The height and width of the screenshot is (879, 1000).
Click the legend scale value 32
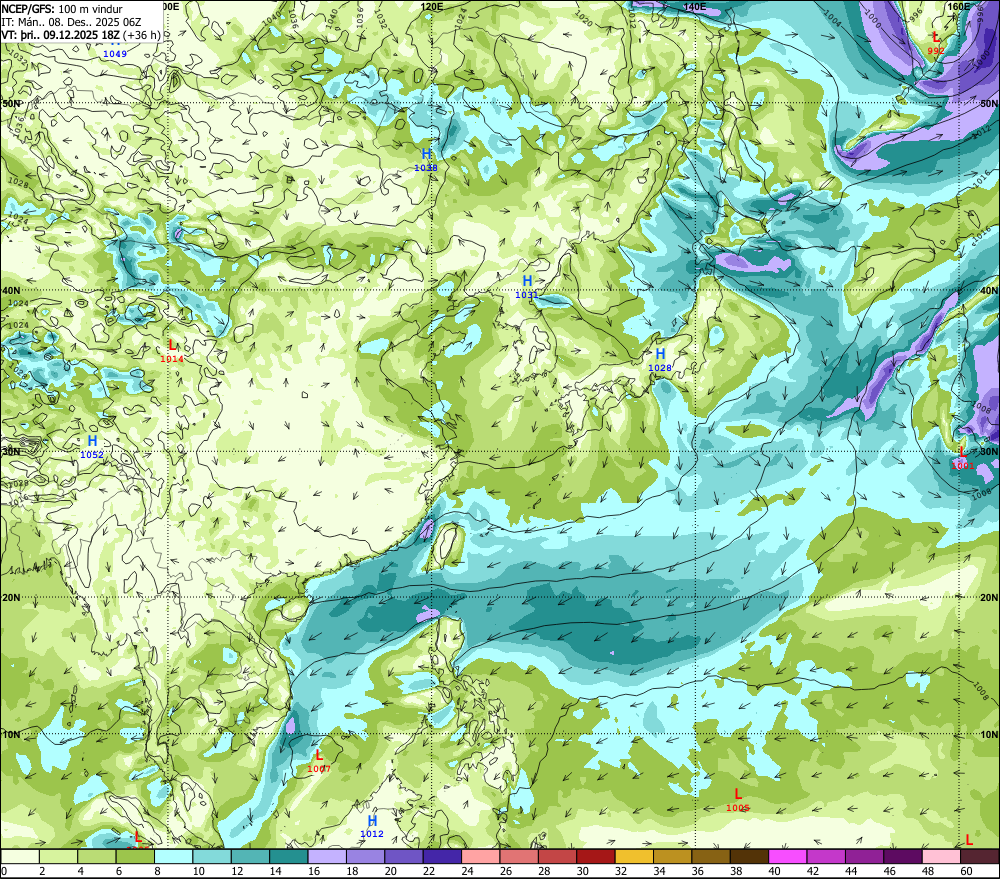coord(621,871)
